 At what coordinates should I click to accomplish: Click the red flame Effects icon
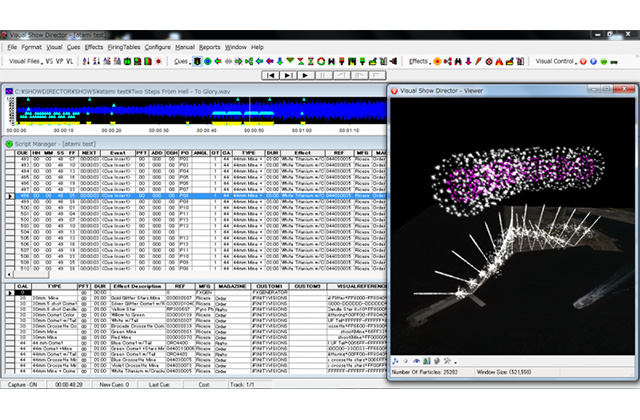pos(499,61)
